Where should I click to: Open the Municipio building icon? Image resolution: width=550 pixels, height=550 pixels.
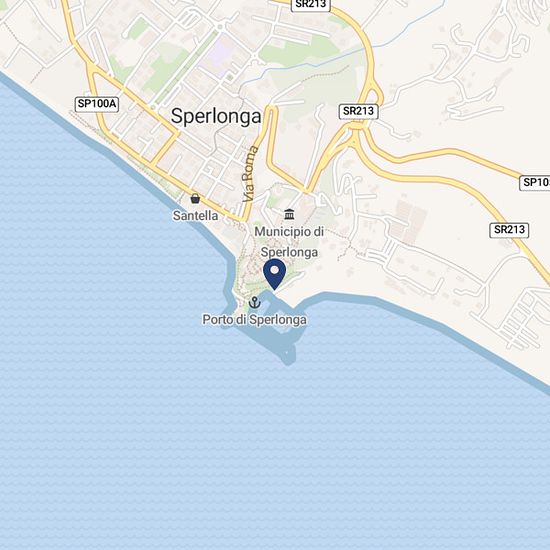[x=289, y=214]
